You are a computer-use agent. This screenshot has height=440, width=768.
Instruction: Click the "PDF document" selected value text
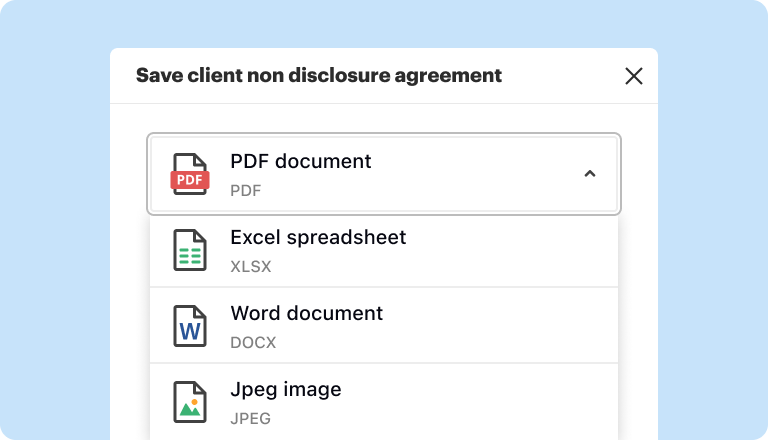pos(300,161)
